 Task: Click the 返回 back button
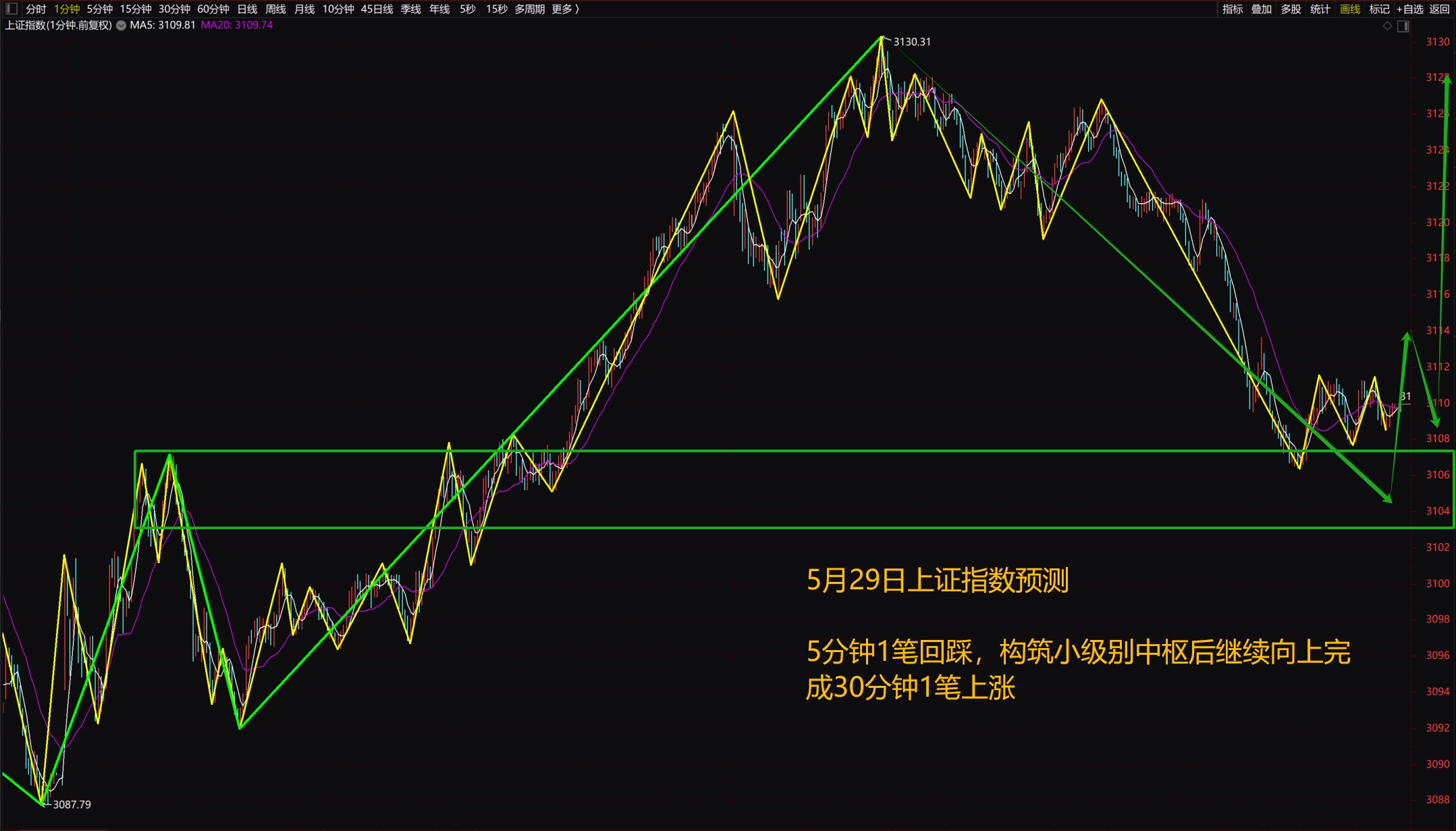[1440, 9]
